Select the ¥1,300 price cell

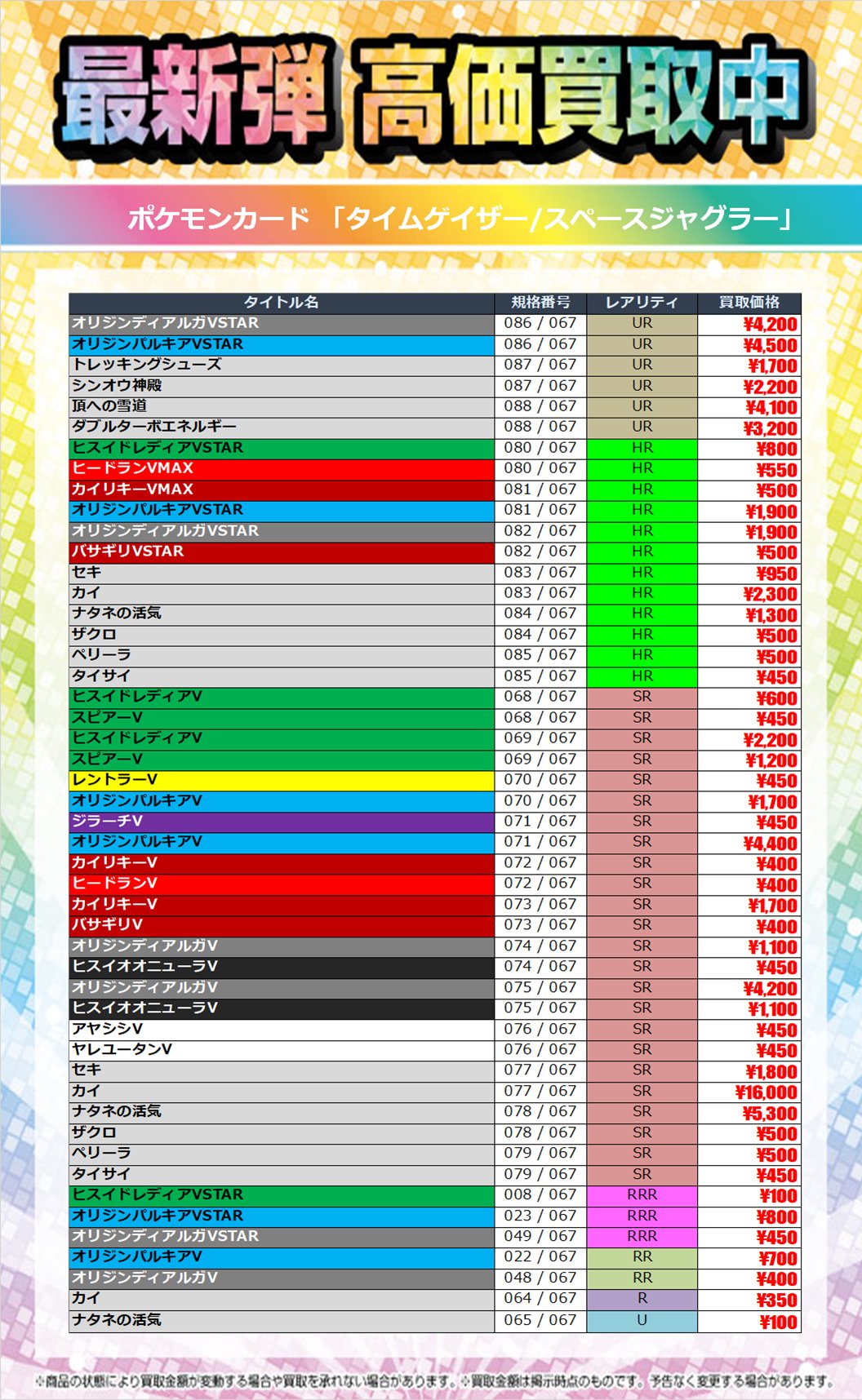point(749,614)
